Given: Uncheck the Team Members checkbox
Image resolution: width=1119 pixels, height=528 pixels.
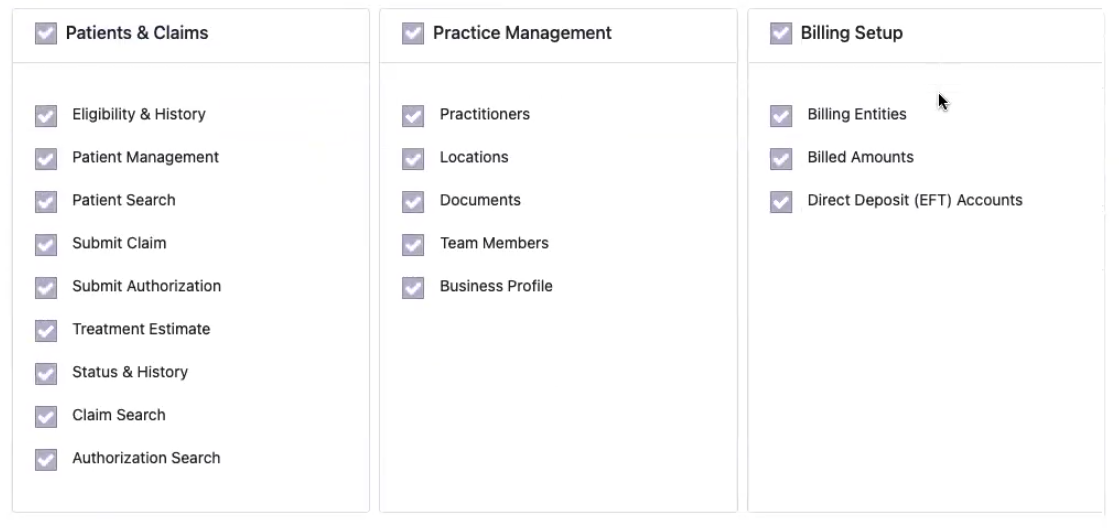Looking at the screenshot, I should (x=413, y=245).
